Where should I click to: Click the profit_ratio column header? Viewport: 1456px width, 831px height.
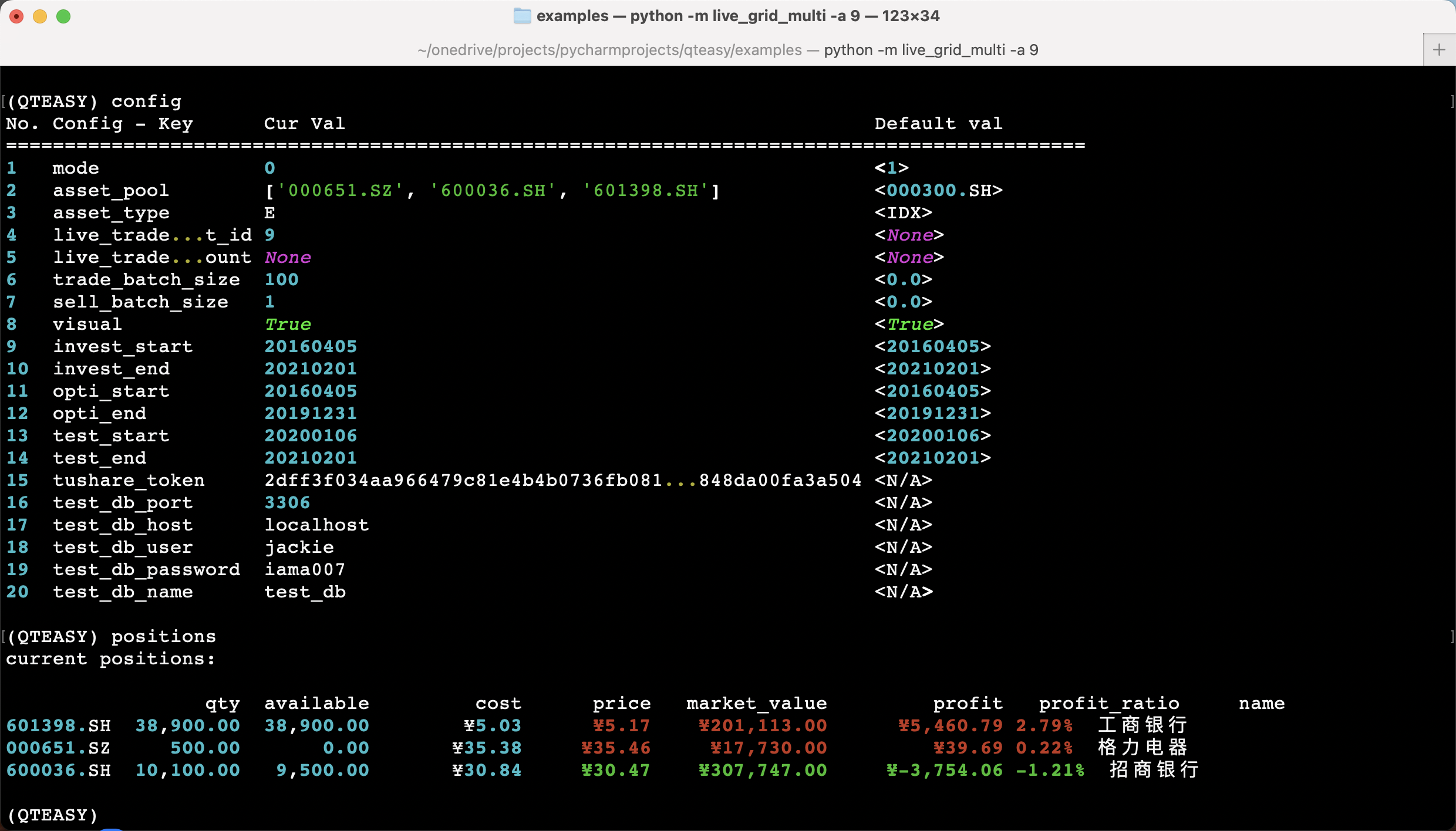1108,704
